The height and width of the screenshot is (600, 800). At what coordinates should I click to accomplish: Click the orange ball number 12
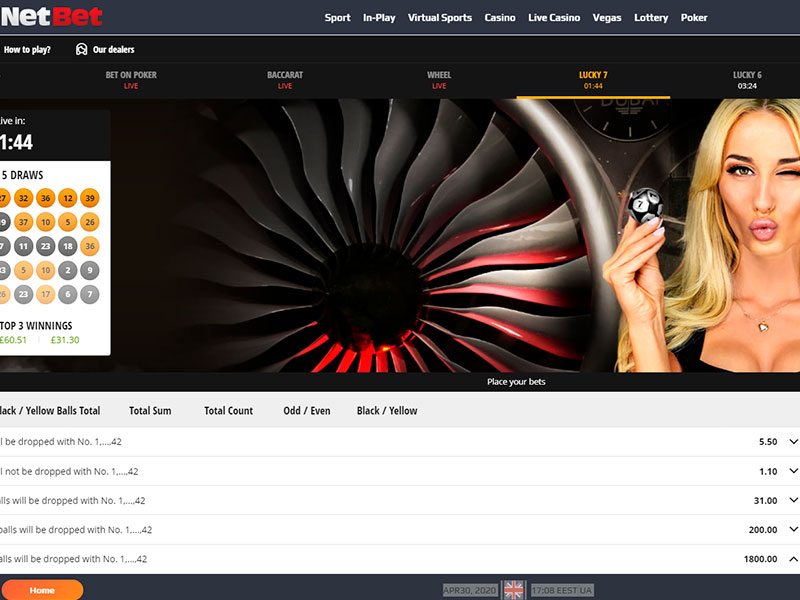click(x=68, y=198)
